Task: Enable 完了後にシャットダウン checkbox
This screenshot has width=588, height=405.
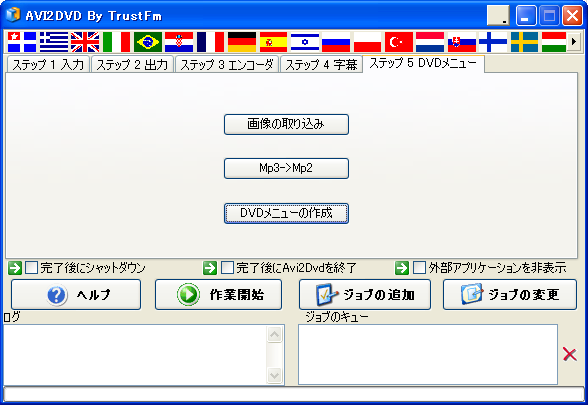Action: (32, 268)
